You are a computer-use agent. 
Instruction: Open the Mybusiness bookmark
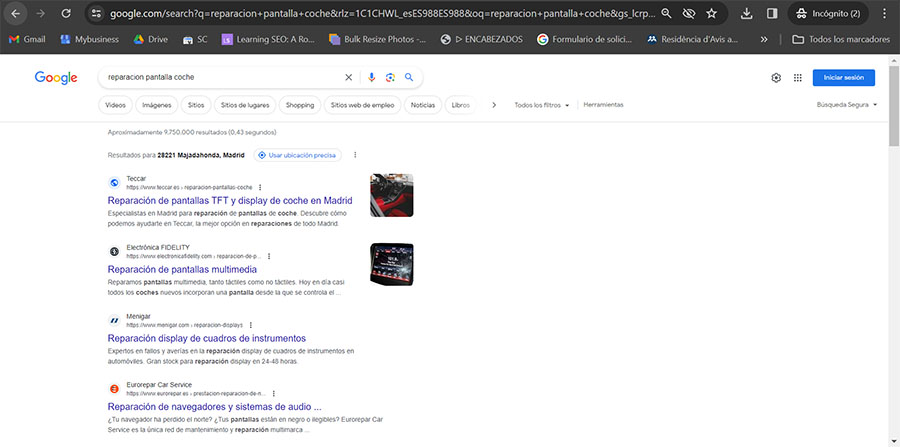(x=90, y=40)
